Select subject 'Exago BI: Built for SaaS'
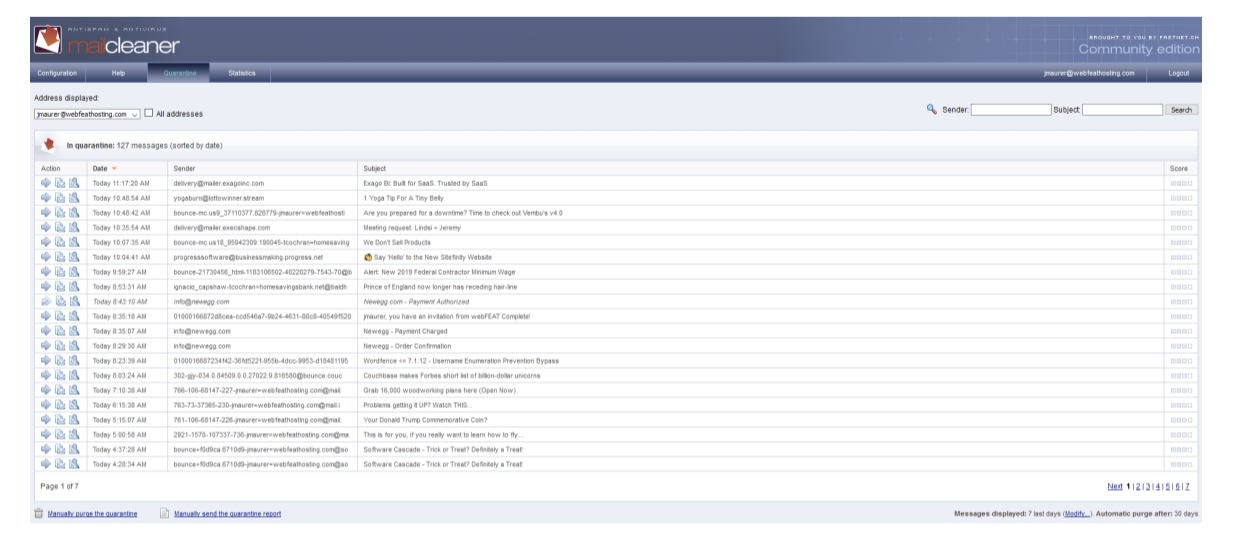Image resolution: width=1238 pixels, height=540 pixels. pos(424,184)
